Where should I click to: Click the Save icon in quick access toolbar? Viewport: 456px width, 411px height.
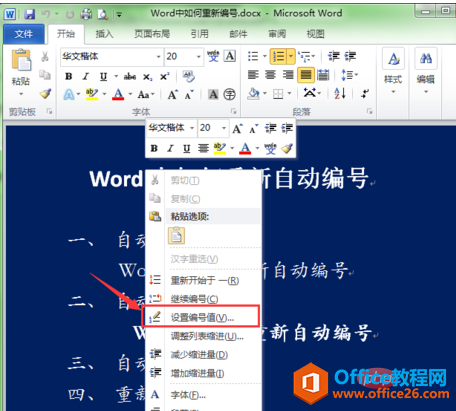(30, 14)
